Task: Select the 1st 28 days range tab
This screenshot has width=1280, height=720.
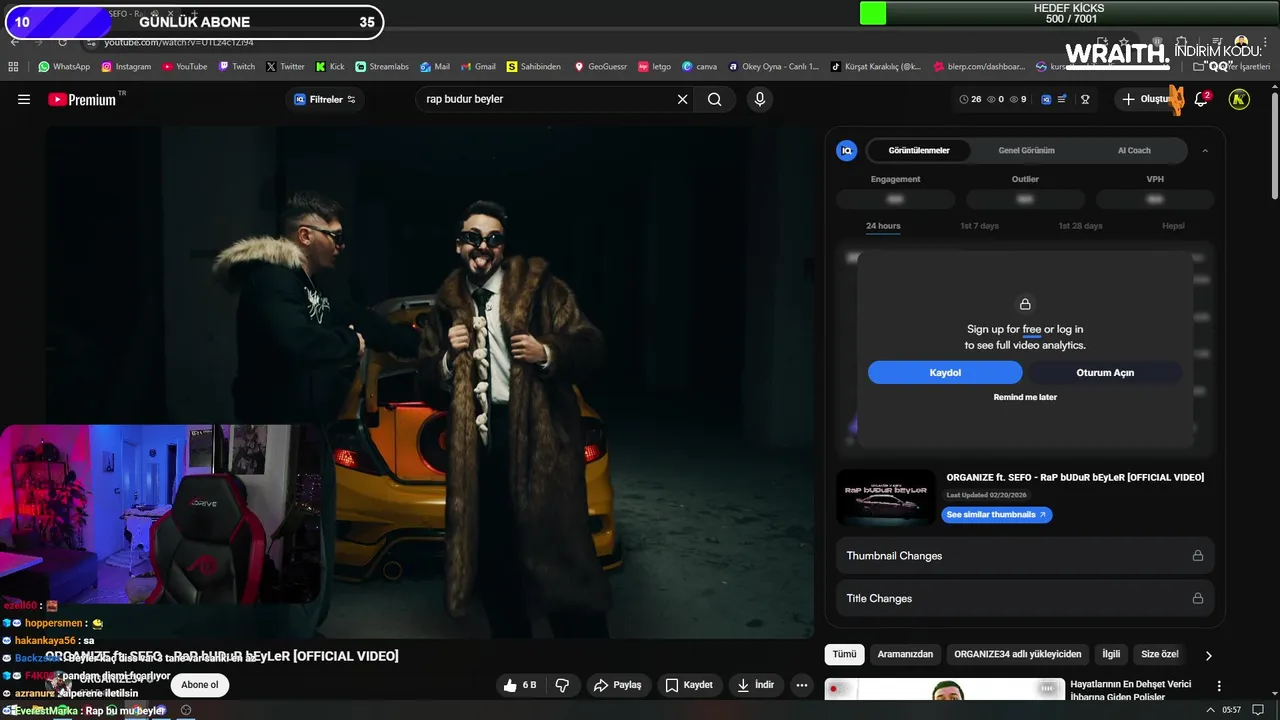Action: 1080,226
